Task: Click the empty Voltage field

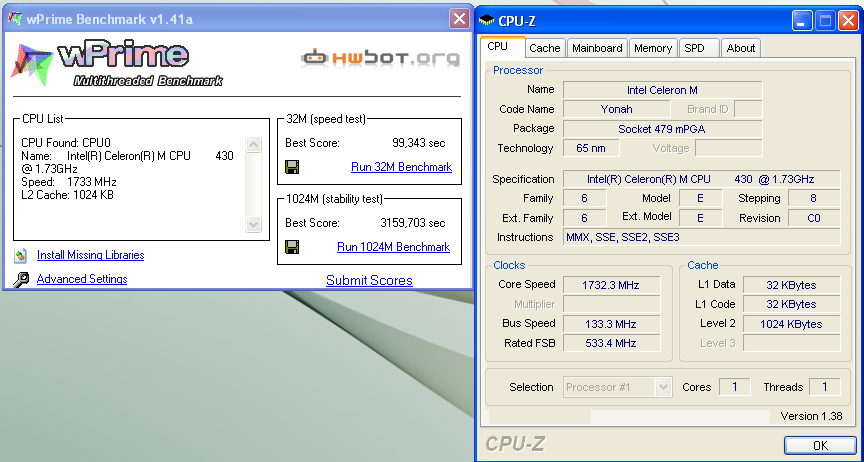Action: (729, 148)
